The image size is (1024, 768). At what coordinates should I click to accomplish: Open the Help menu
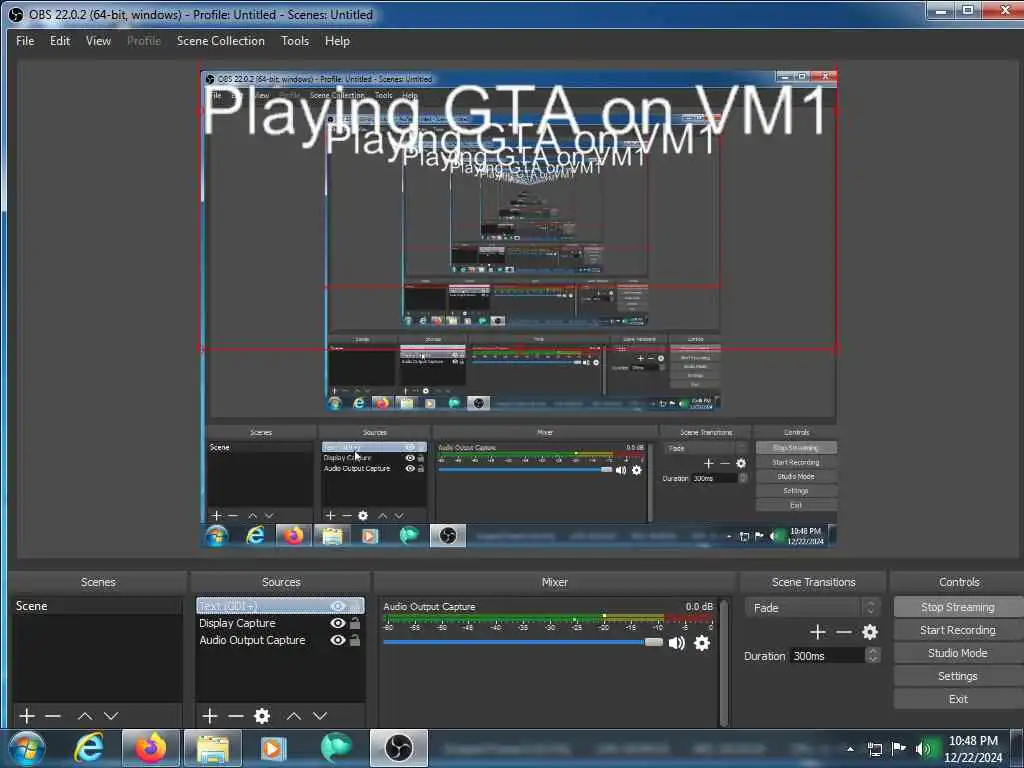click(337, 40)
